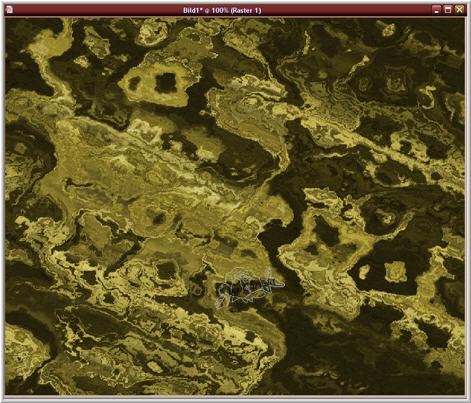Close the Bild1 image window
Viewport: 471px width, 403px height.
[459, 10]
